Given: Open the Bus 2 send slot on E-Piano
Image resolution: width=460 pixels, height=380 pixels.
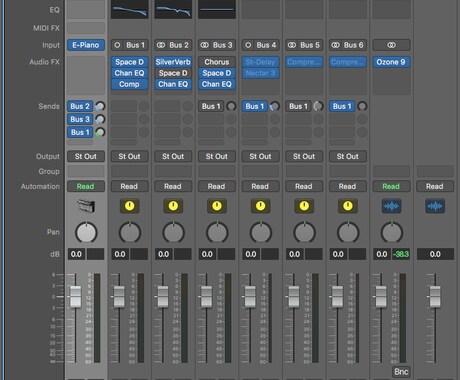Looking at the screenshot, I should pos(80,106).
